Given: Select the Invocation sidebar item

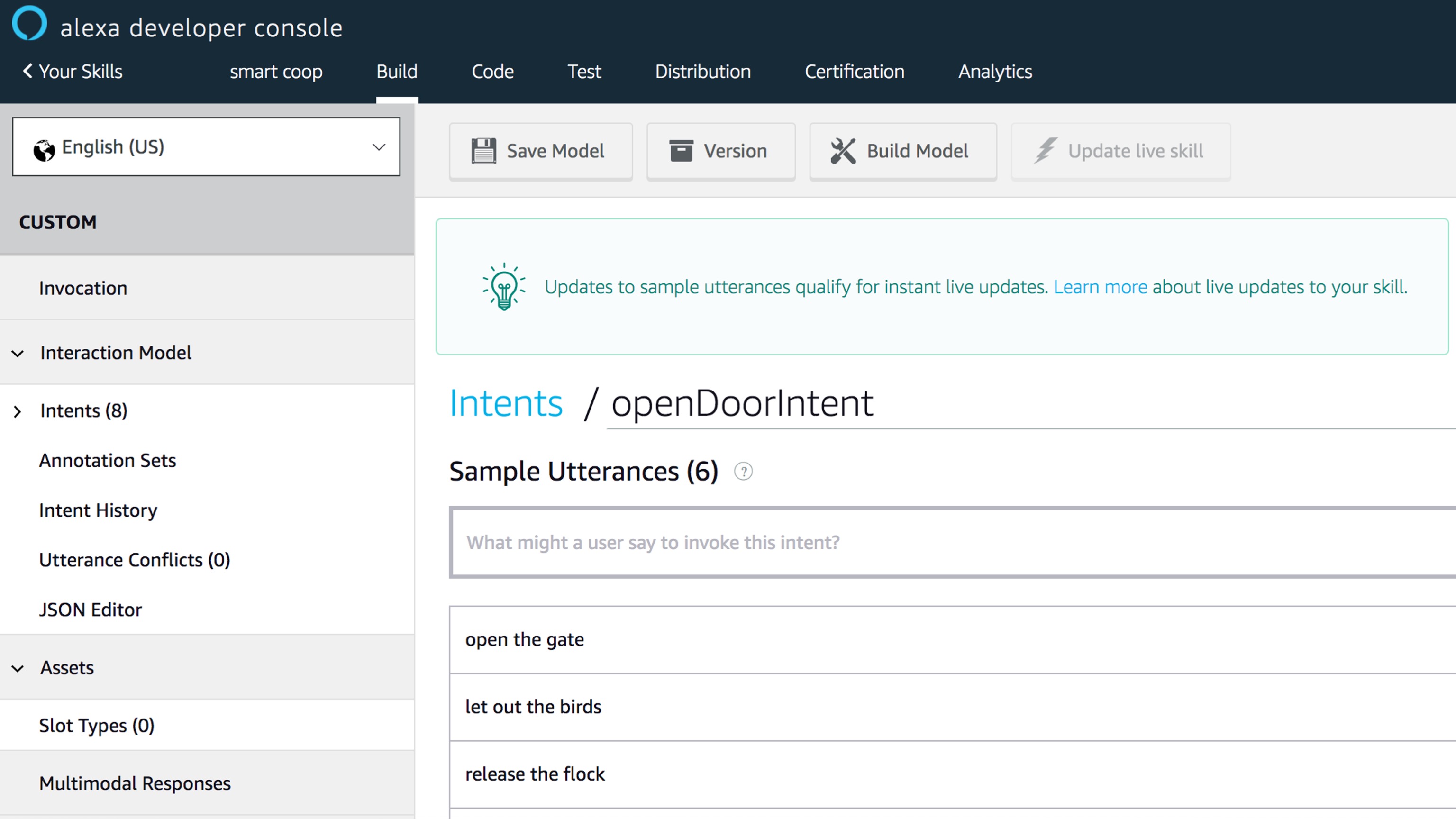Looking at the screenshot, I should pos(207,288).
